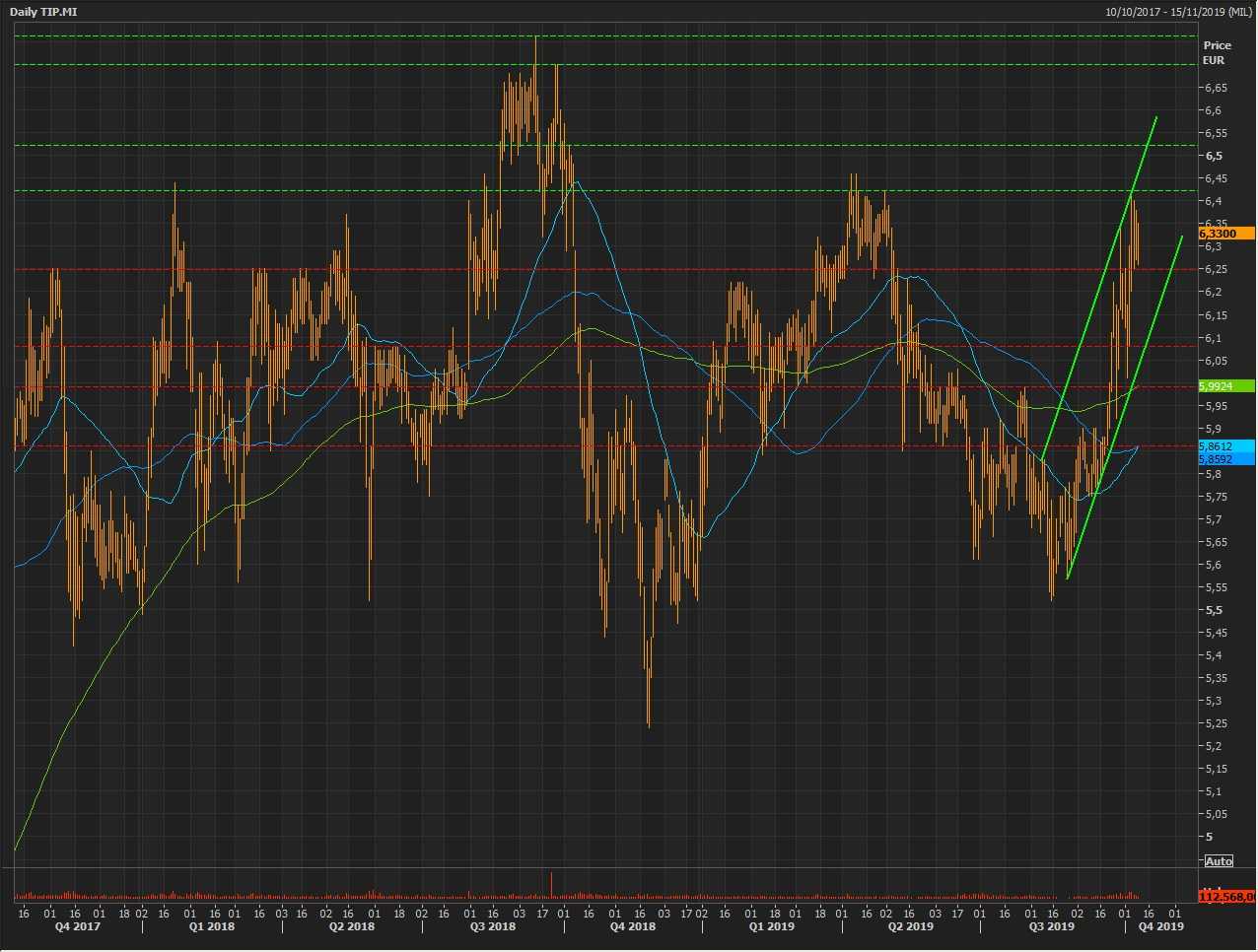Click the Q3 2019 quarter label
1258x952 pixels.
pos(1051,926)
